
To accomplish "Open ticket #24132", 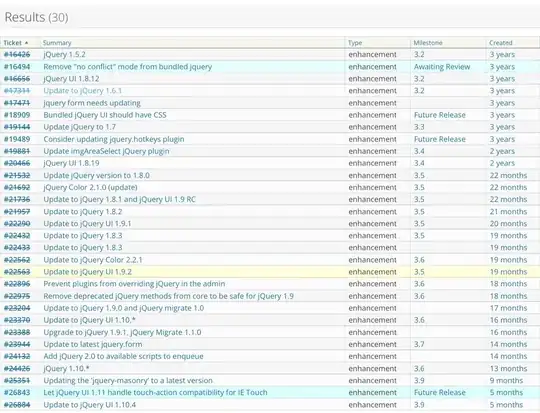I will pyautogui.click(x=17, y=357).
